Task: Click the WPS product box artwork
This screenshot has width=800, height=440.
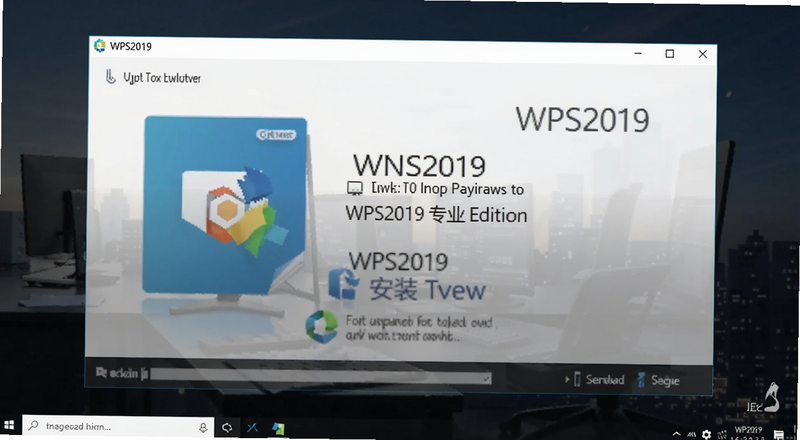Action: [225, 204]
